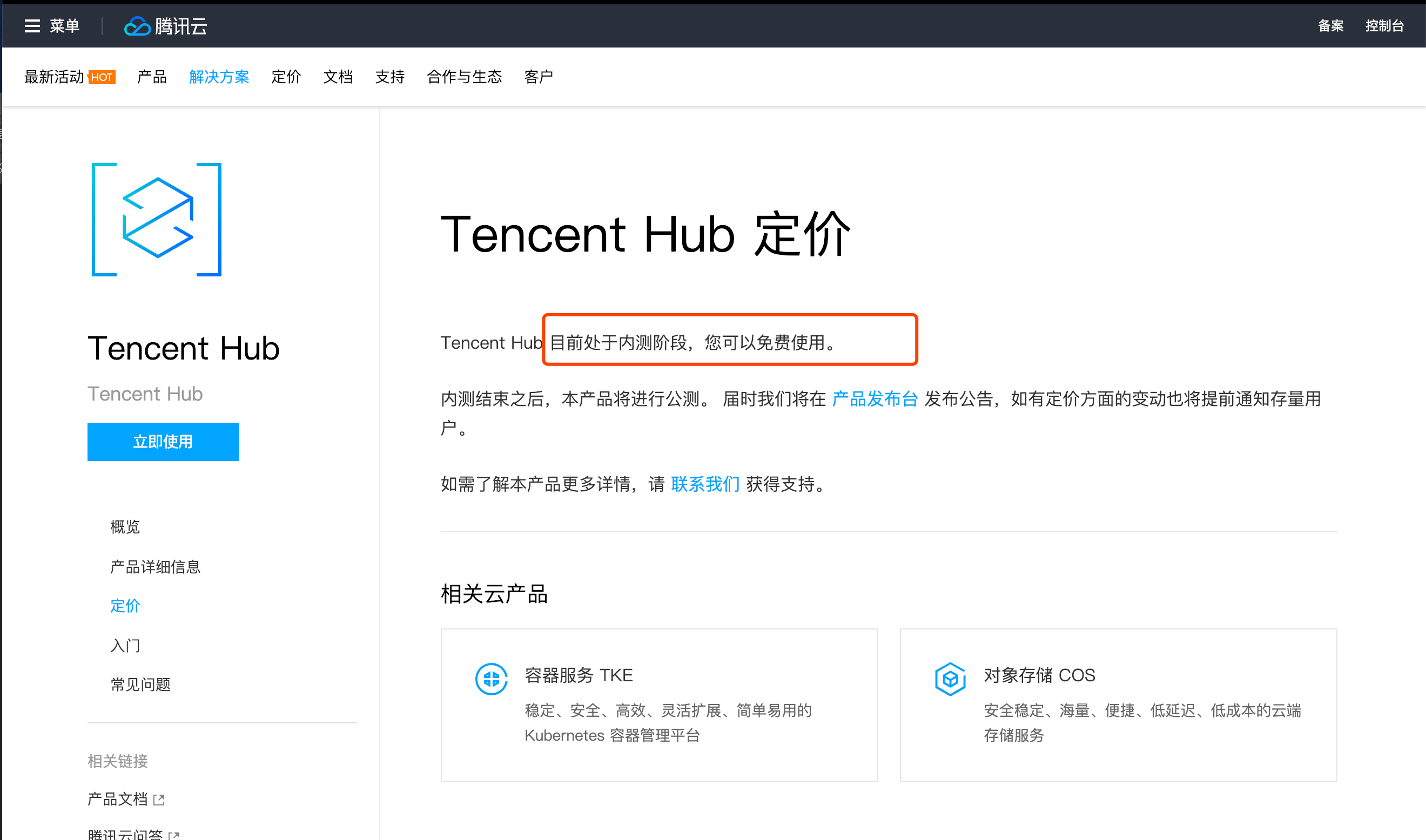Click the 备案 link
The image size is (1426, 840).
tap(1330, 26)
